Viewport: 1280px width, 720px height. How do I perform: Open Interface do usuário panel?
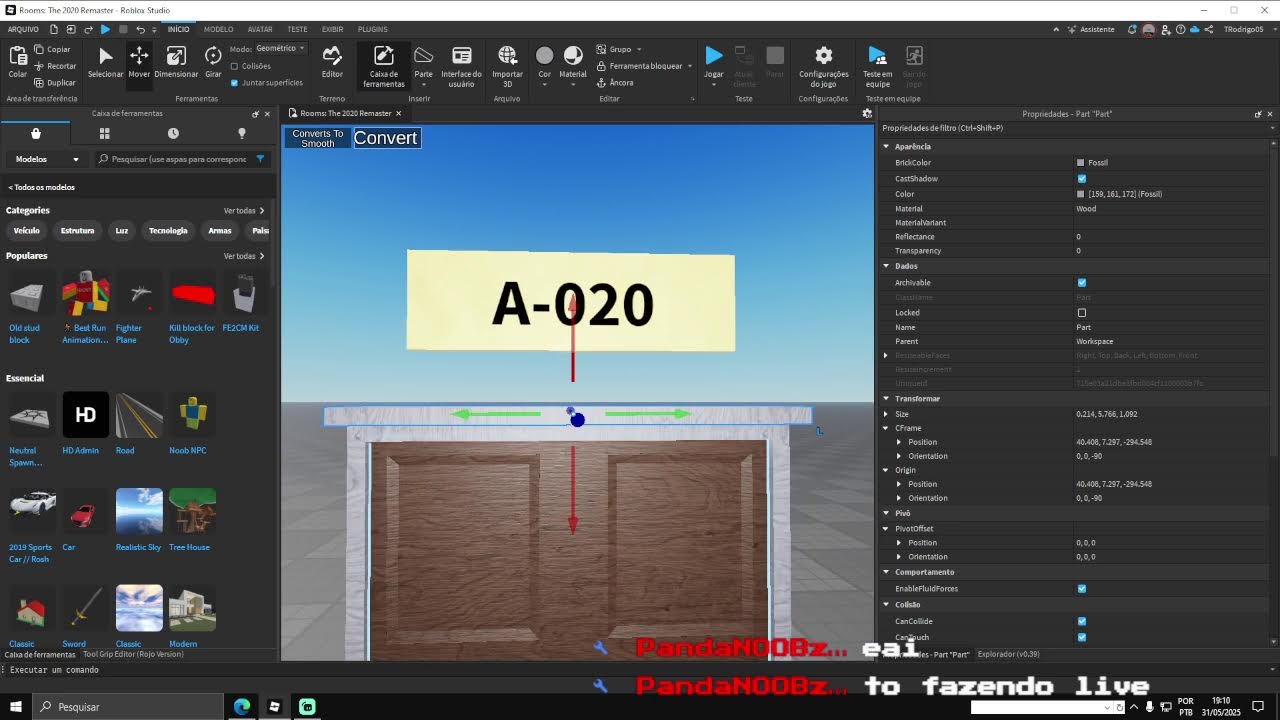click(461, 66)
